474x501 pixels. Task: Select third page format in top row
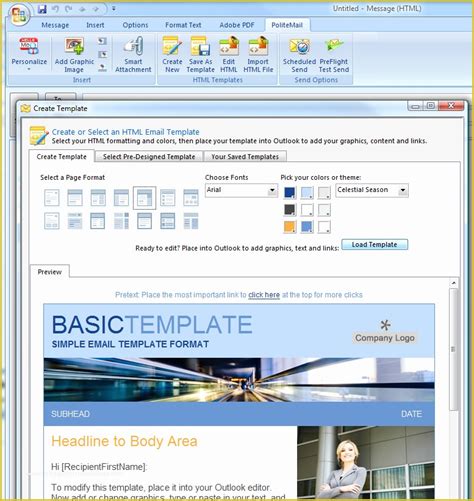tap(98, 197)
